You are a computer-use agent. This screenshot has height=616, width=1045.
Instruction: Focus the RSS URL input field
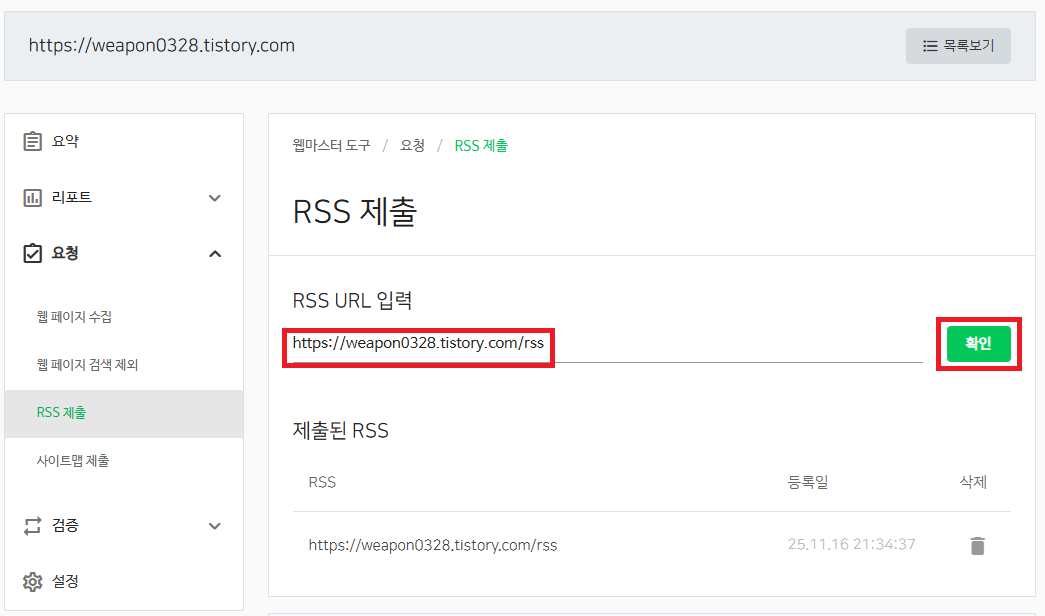click(607, 344)
